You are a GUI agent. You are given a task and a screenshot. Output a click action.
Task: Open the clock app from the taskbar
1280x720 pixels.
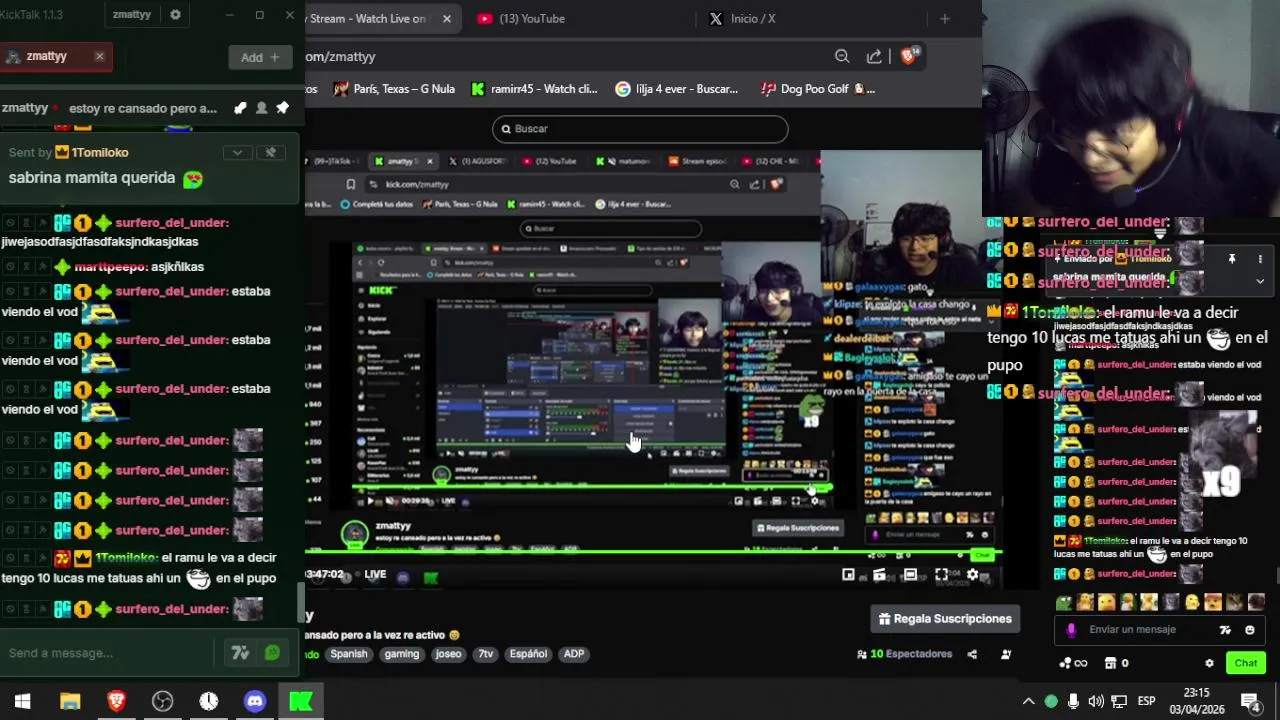[209, 701]
